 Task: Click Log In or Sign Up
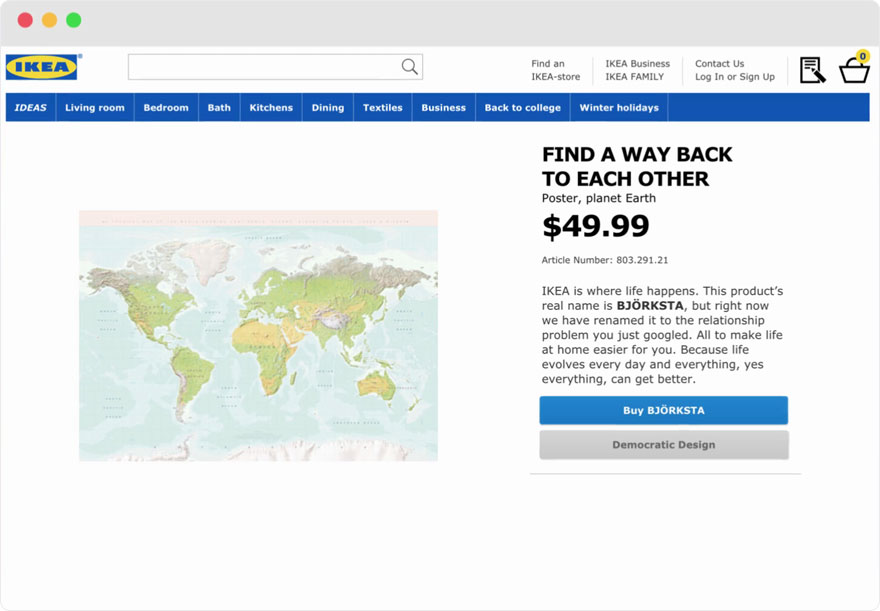point(735,77)
